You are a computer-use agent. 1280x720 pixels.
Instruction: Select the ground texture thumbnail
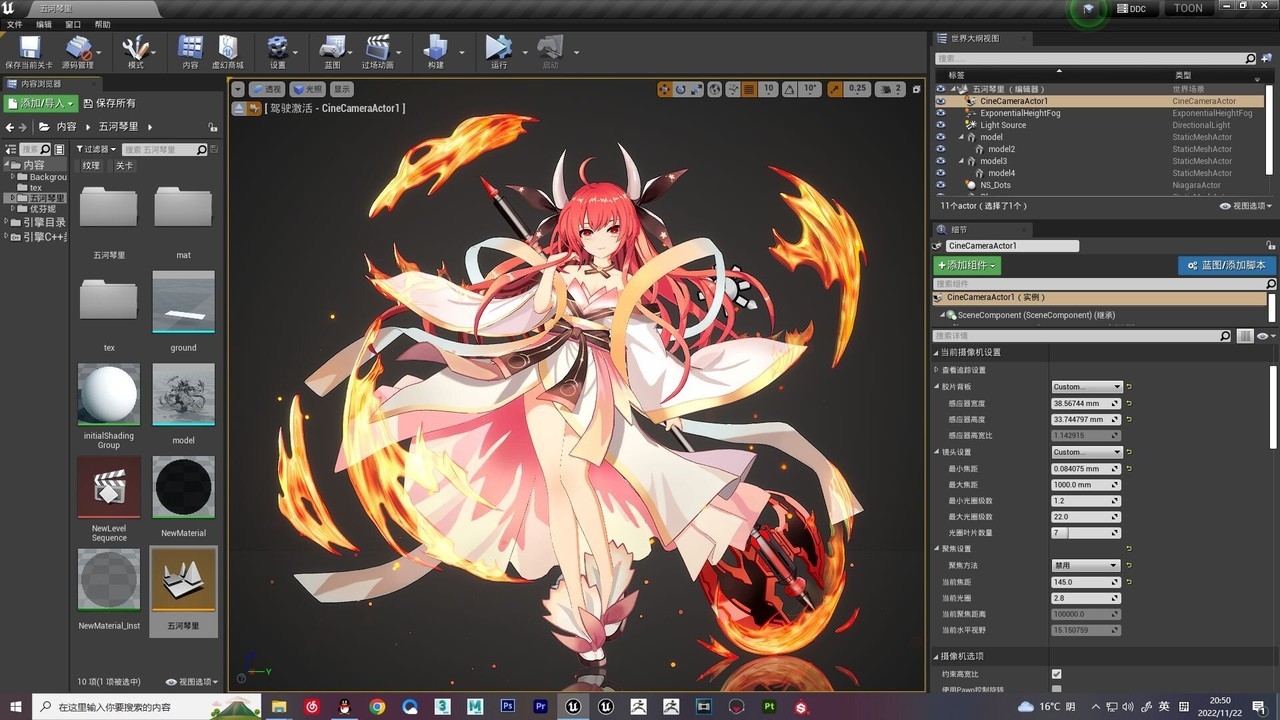pos(183,302)
